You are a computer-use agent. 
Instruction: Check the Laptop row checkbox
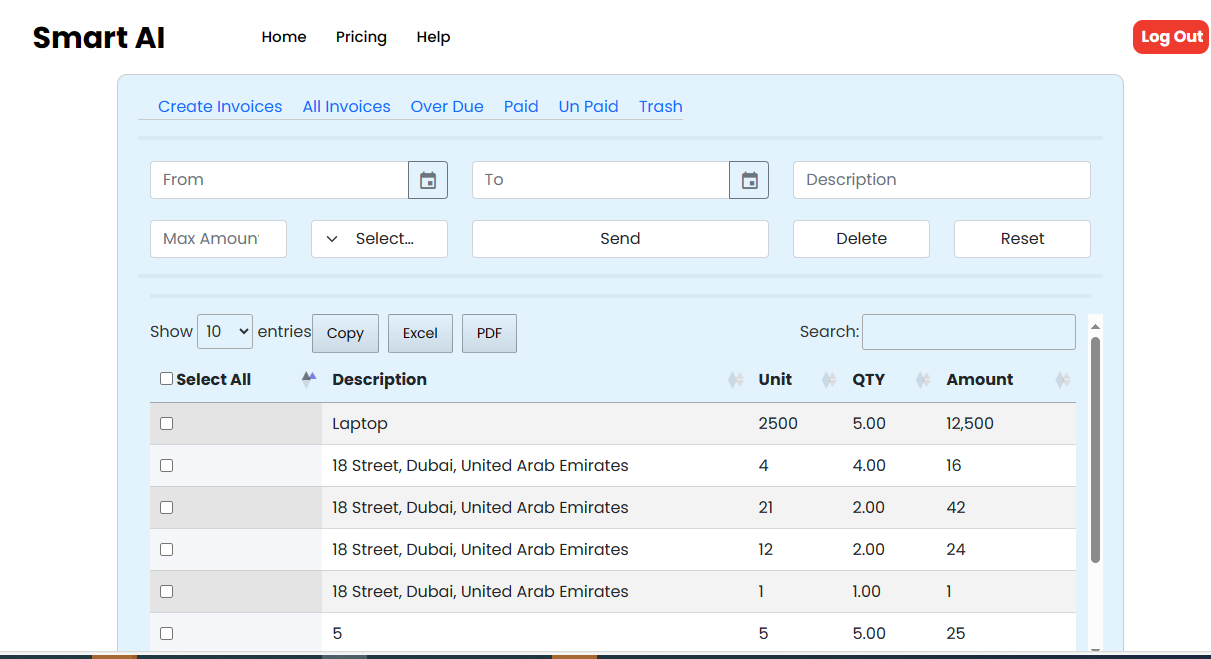coord(166,424)
